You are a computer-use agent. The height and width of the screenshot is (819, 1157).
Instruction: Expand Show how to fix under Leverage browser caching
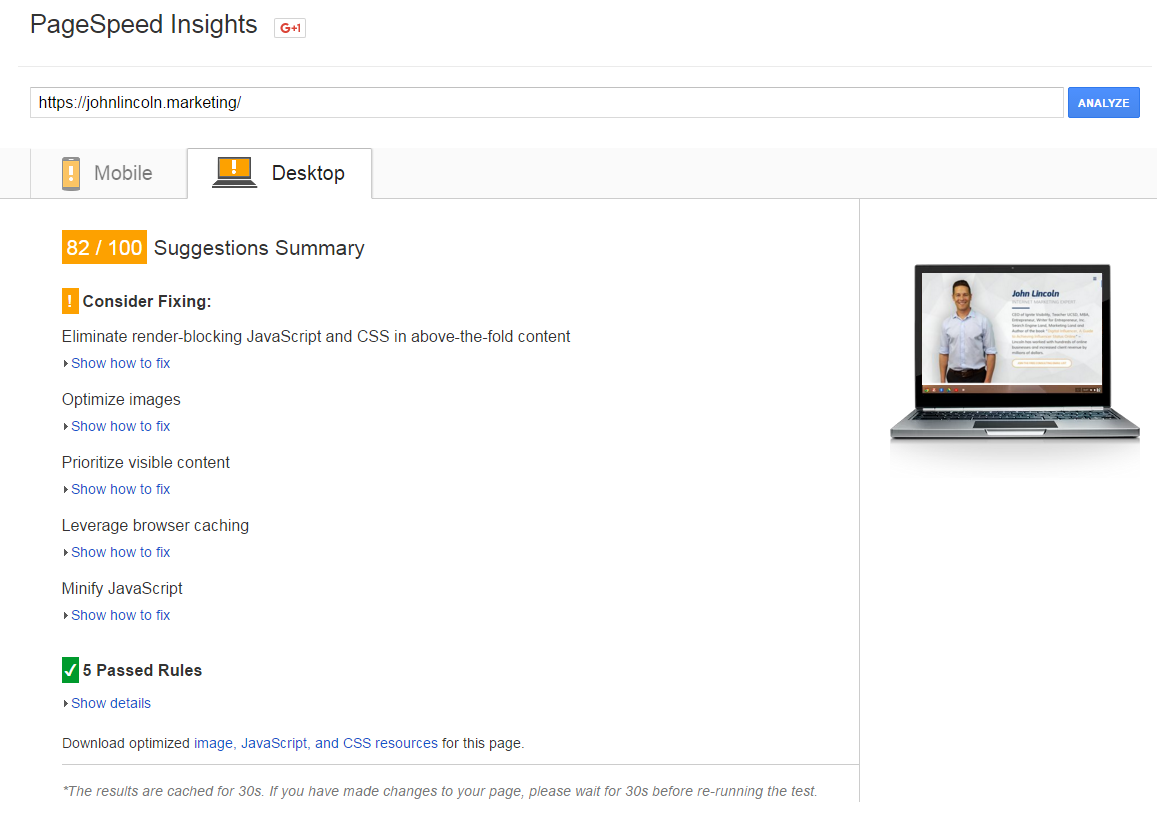click(120, 552)
